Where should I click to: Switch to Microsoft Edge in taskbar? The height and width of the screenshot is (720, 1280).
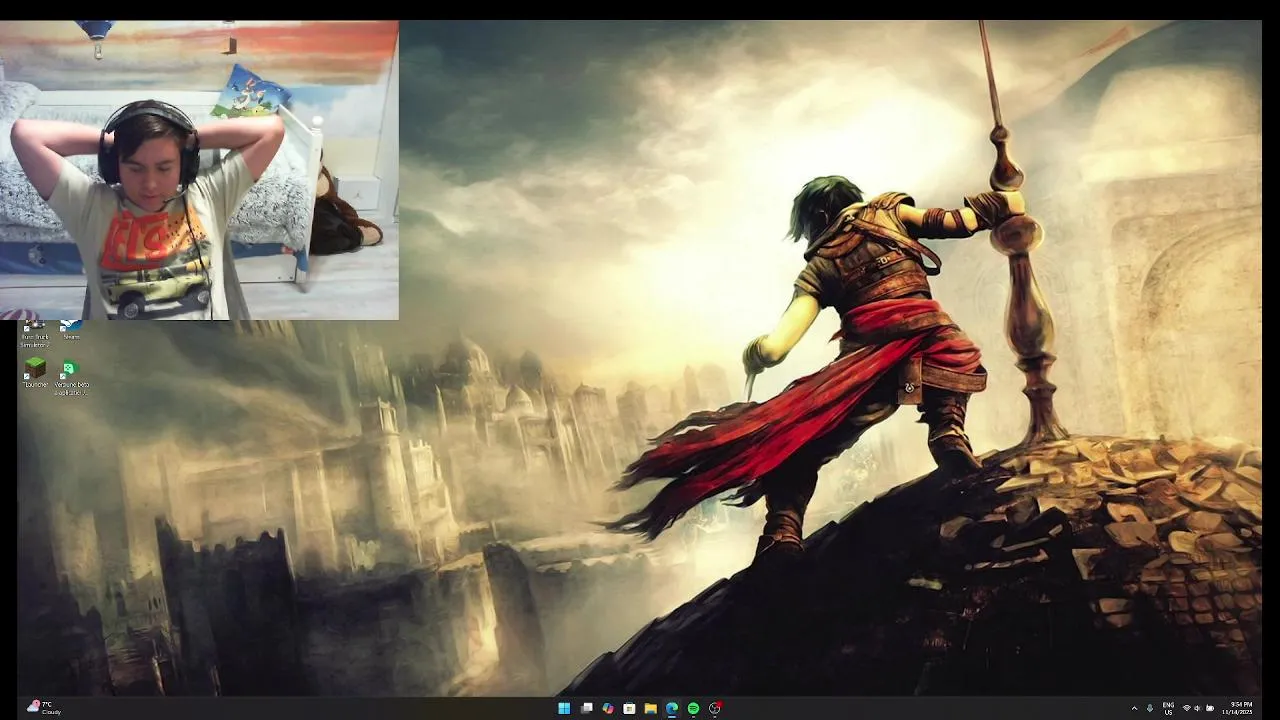pos(672,708)
